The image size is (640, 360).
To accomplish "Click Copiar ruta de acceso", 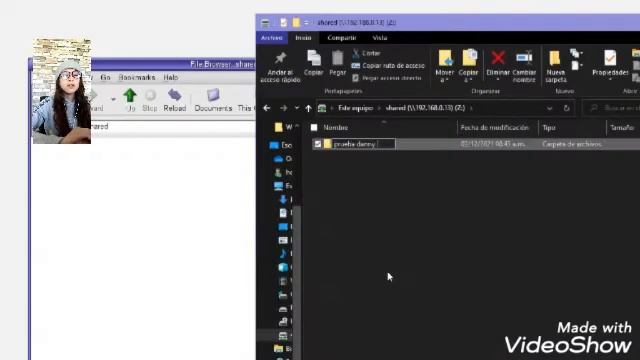I will tap(388, 65).
